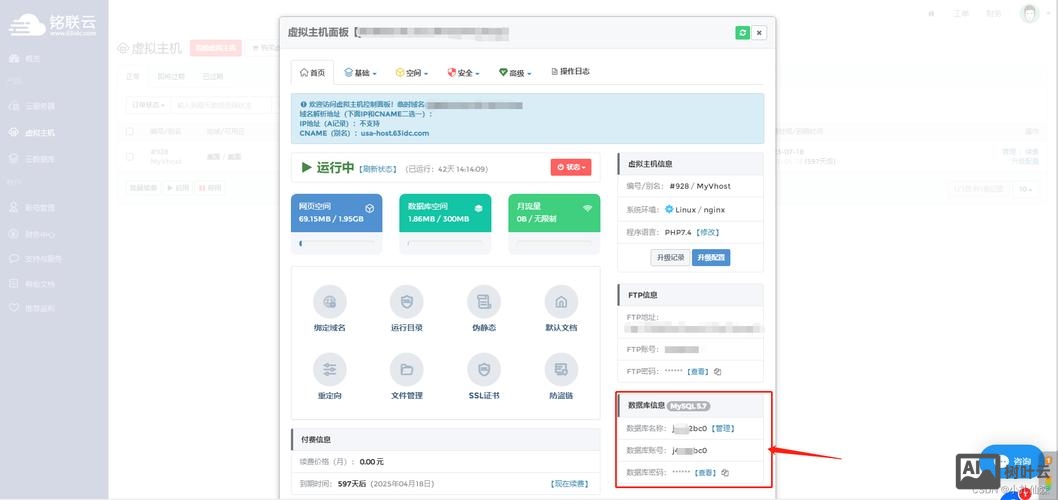The image size is (1058, 500).
Task: Copy the database password with copy icon
Action: point(725,472)
